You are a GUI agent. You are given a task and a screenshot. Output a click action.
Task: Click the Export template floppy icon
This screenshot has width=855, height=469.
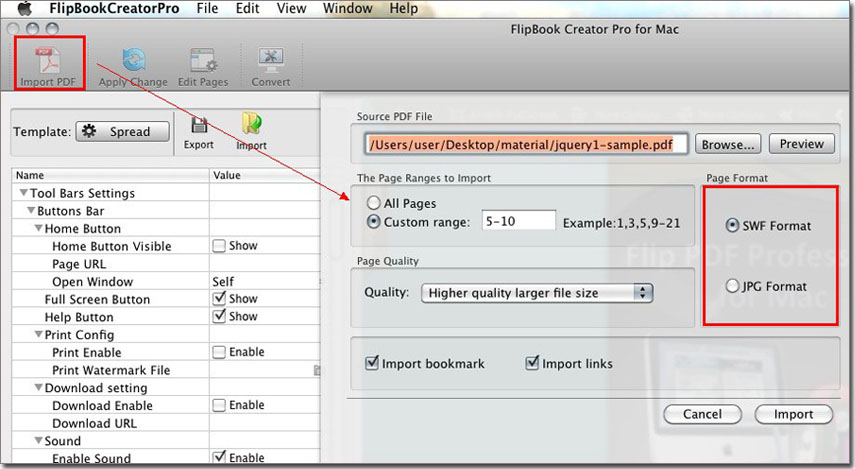pyautogui.click(x=199, y=125)
